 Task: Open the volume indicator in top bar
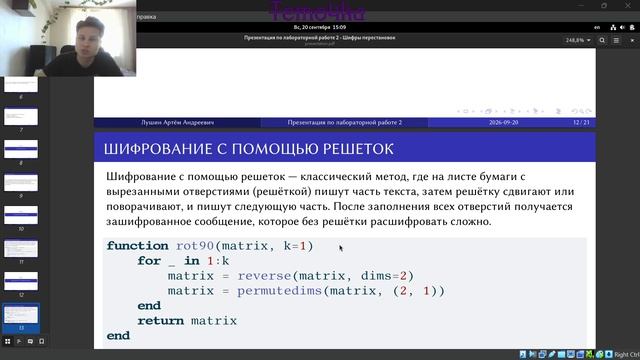point(622,27)
